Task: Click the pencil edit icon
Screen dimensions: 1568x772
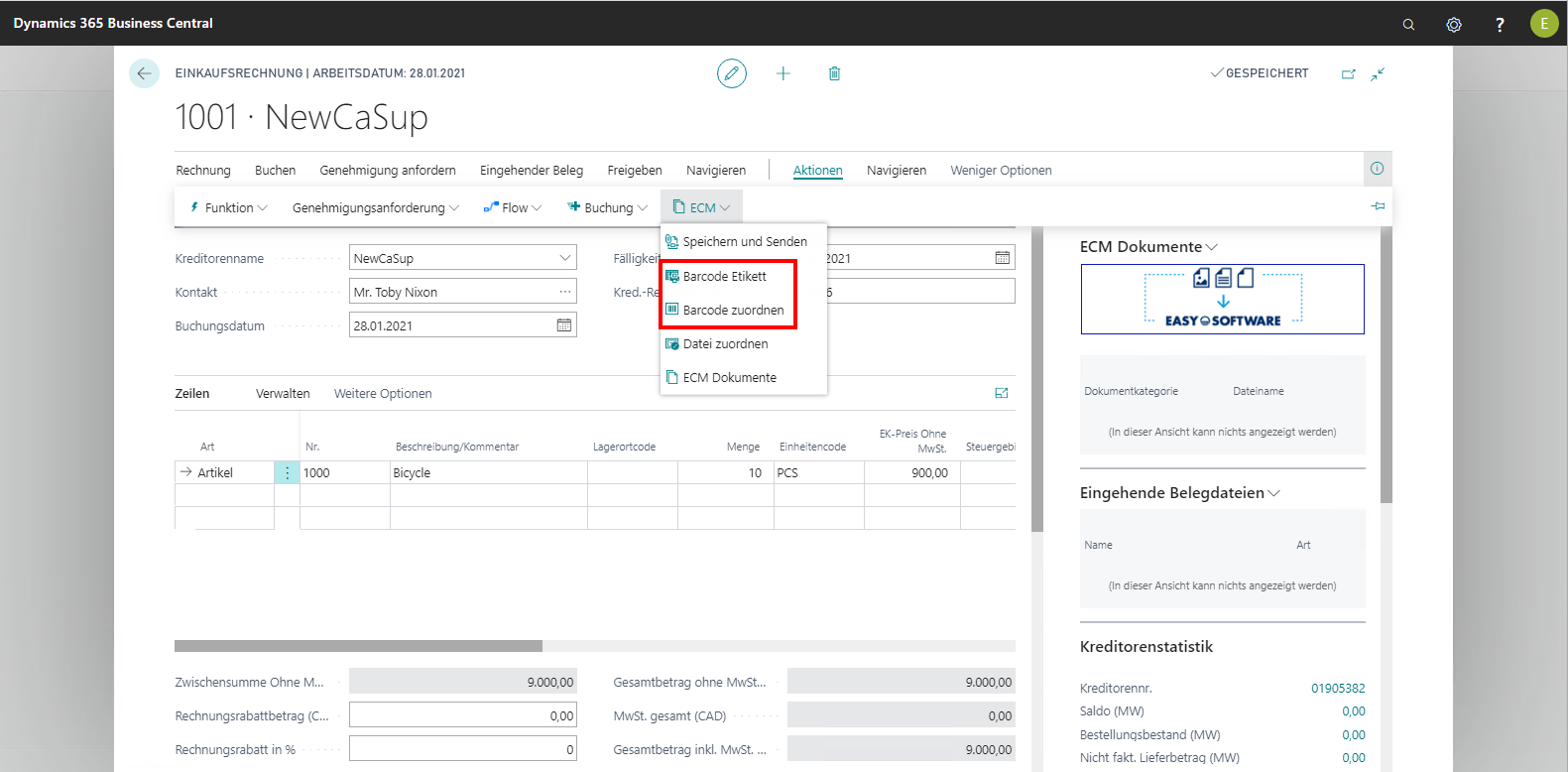Action: (x=732, y=73)
